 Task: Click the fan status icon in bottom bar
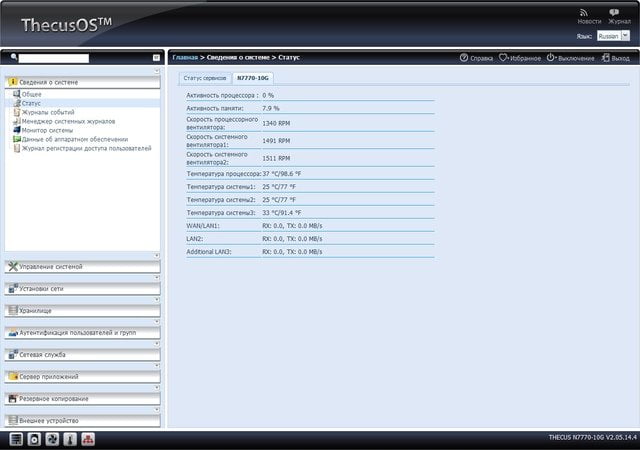point(52,439)
